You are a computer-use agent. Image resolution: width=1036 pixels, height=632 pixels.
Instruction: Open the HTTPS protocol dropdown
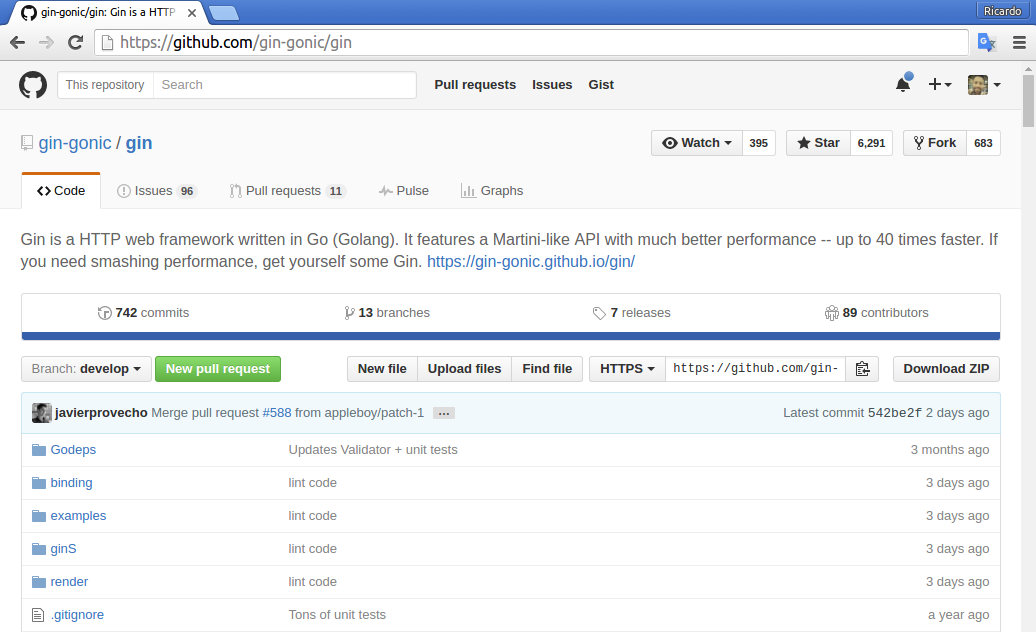[x=627, y=369]
